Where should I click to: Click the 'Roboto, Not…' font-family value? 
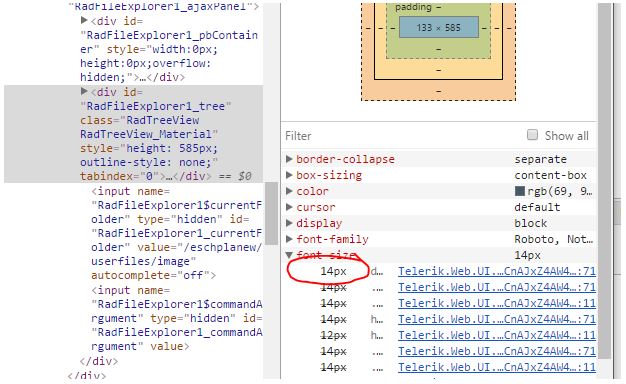click(x=553, y=239)
